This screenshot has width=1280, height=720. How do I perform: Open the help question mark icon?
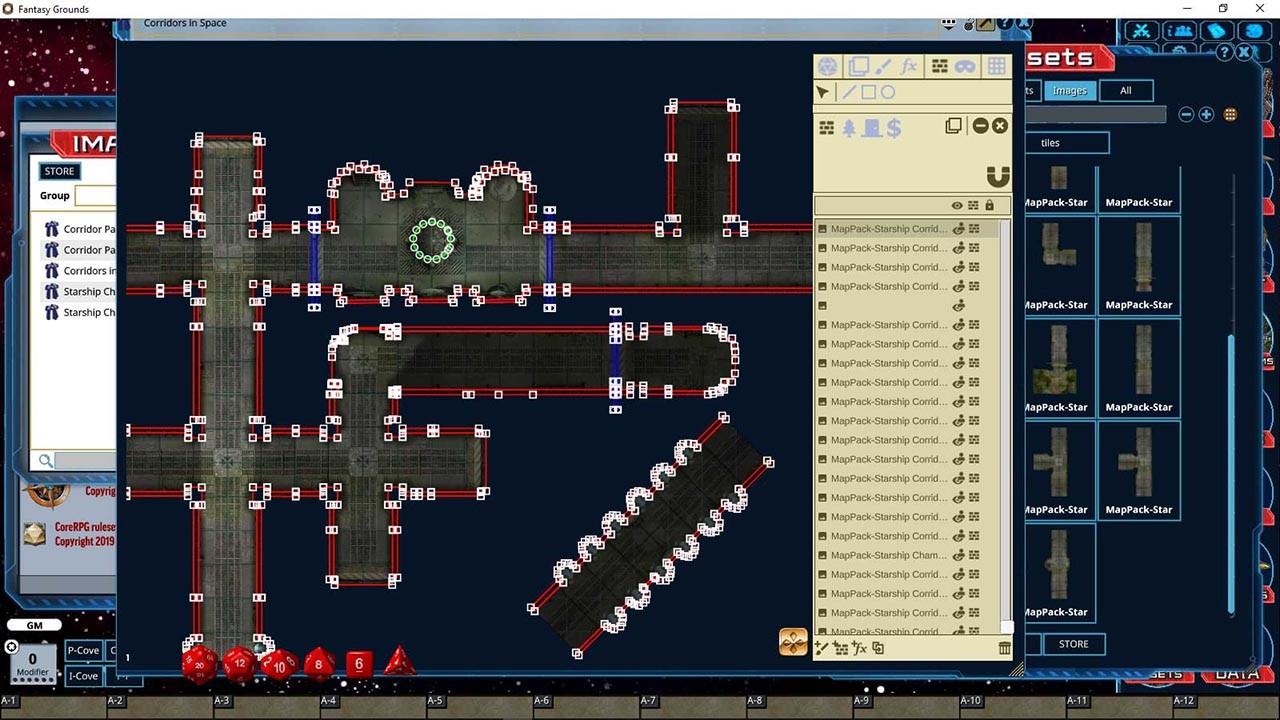coord(1224,52)
